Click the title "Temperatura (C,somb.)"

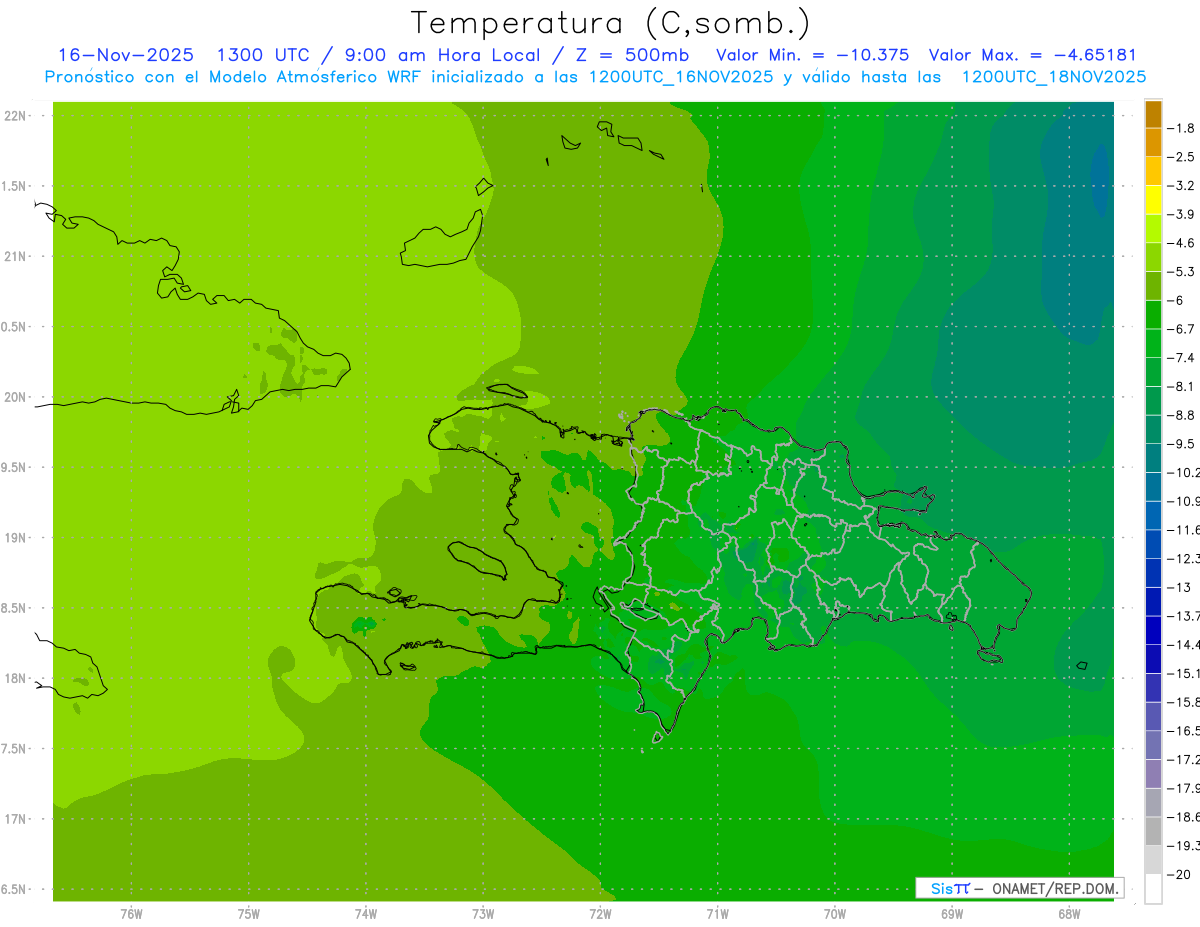point(611,23)
